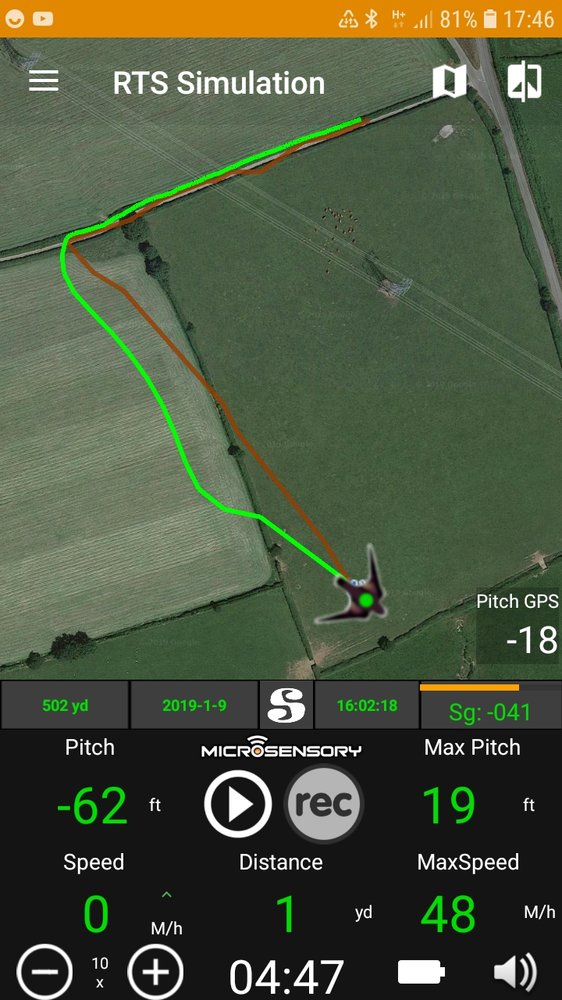
Task: Tap the S logo icon
Action: point(286,705)
